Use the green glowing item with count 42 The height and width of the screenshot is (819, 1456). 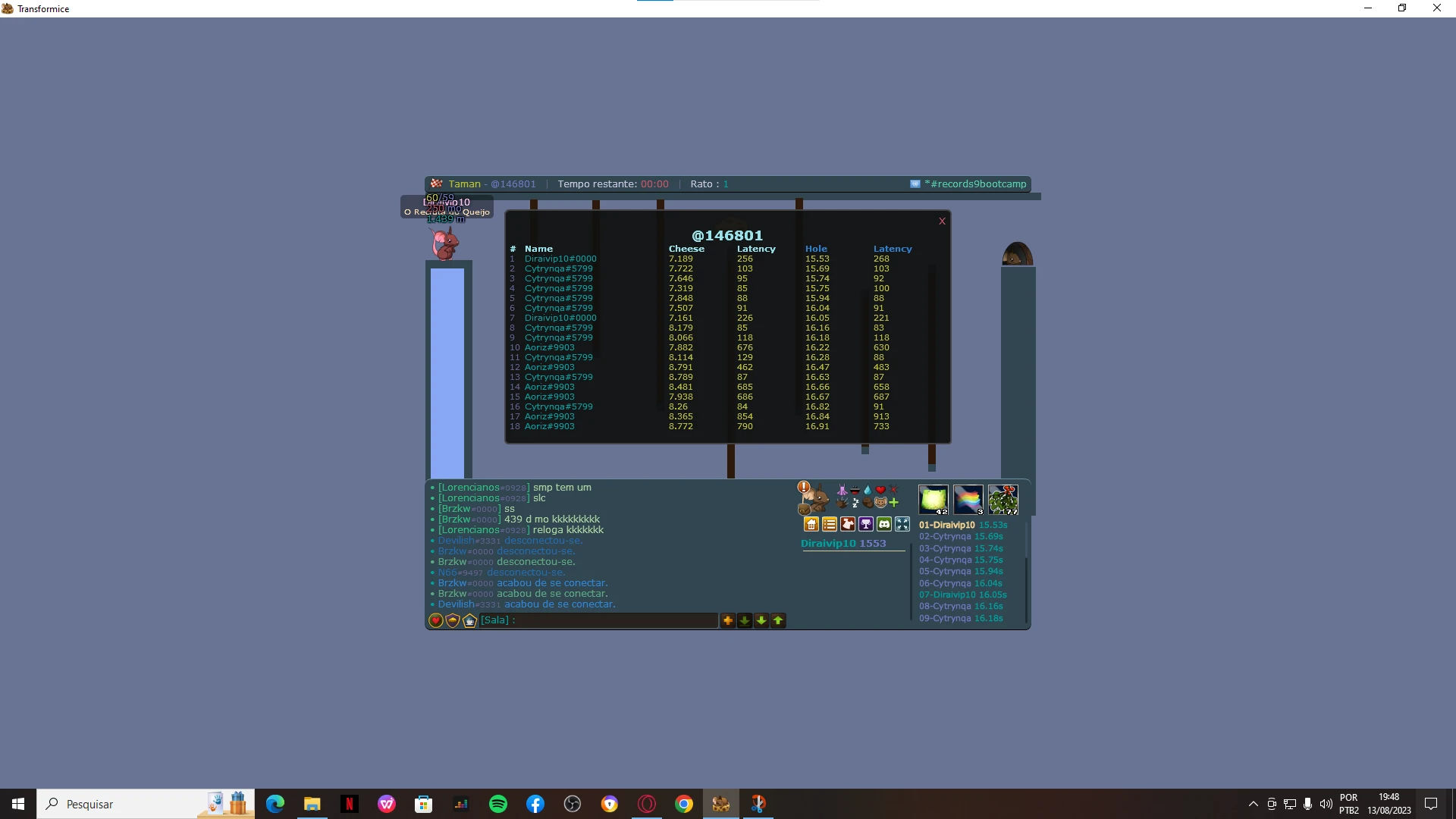[934, 500]
